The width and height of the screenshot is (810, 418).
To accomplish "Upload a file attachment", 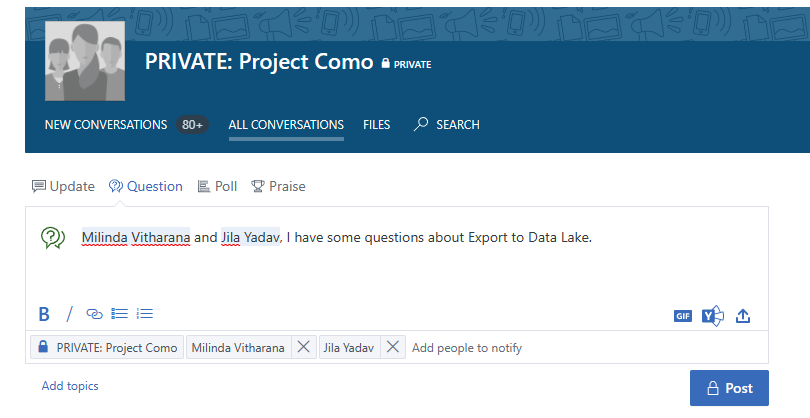I will pos(743,316).
